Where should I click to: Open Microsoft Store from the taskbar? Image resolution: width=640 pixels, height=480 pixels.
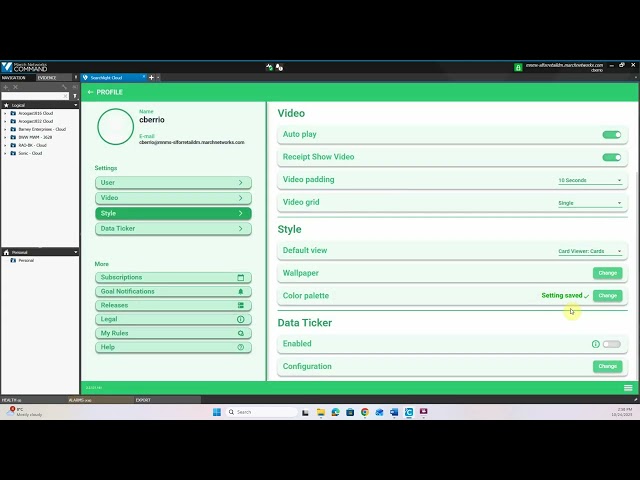pyautogui.click(x=350, y=412)
